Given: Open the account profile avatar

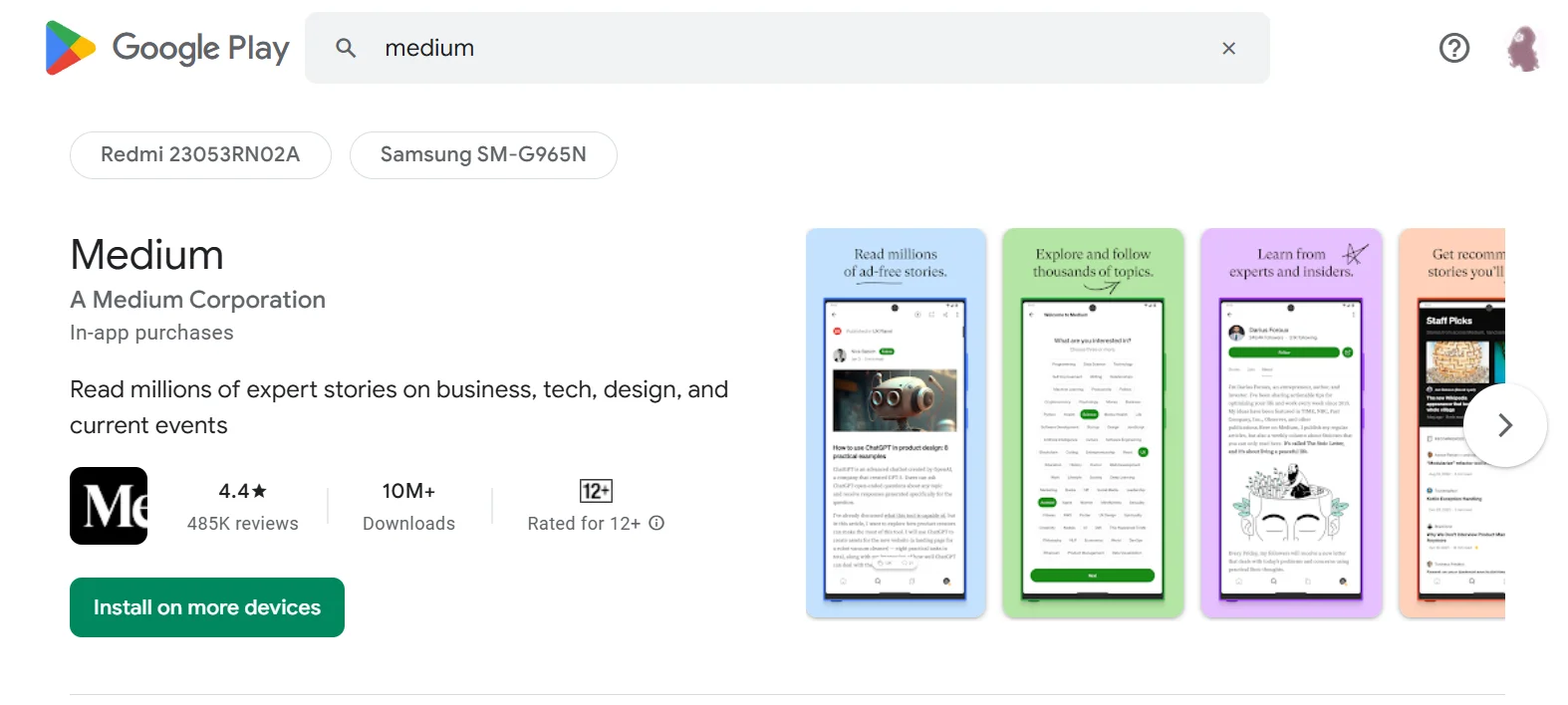Looking at the screenshot, I should tap(1523, 48).
